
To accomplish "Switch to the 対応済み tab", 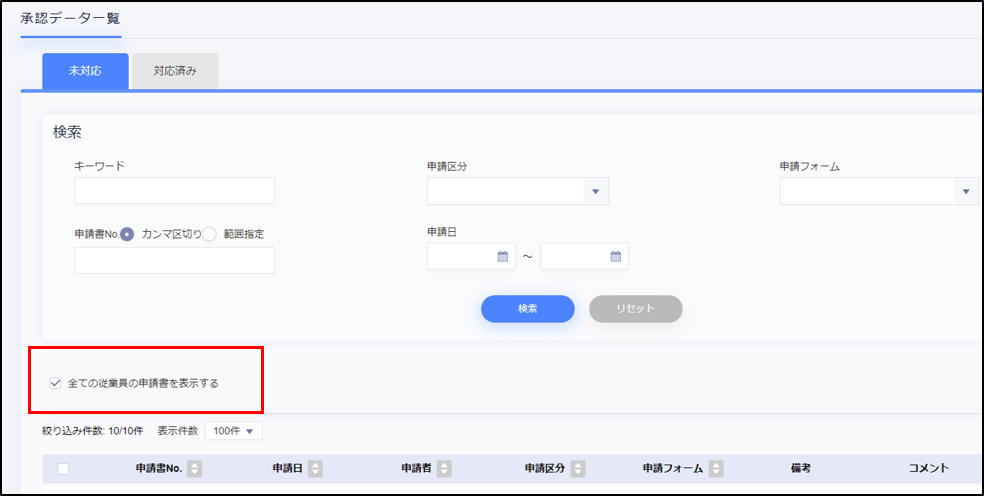I will [175, 72].
